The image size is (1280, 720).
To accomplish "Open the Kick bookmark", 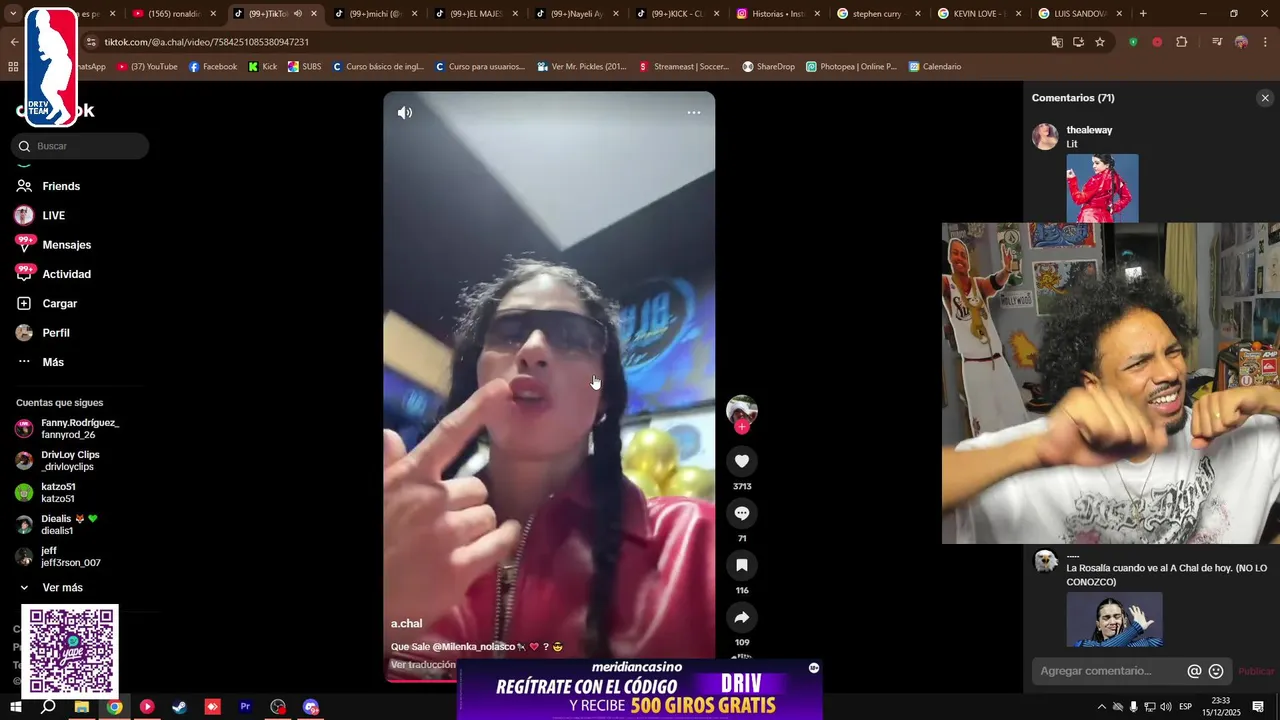I will (262, 67).
